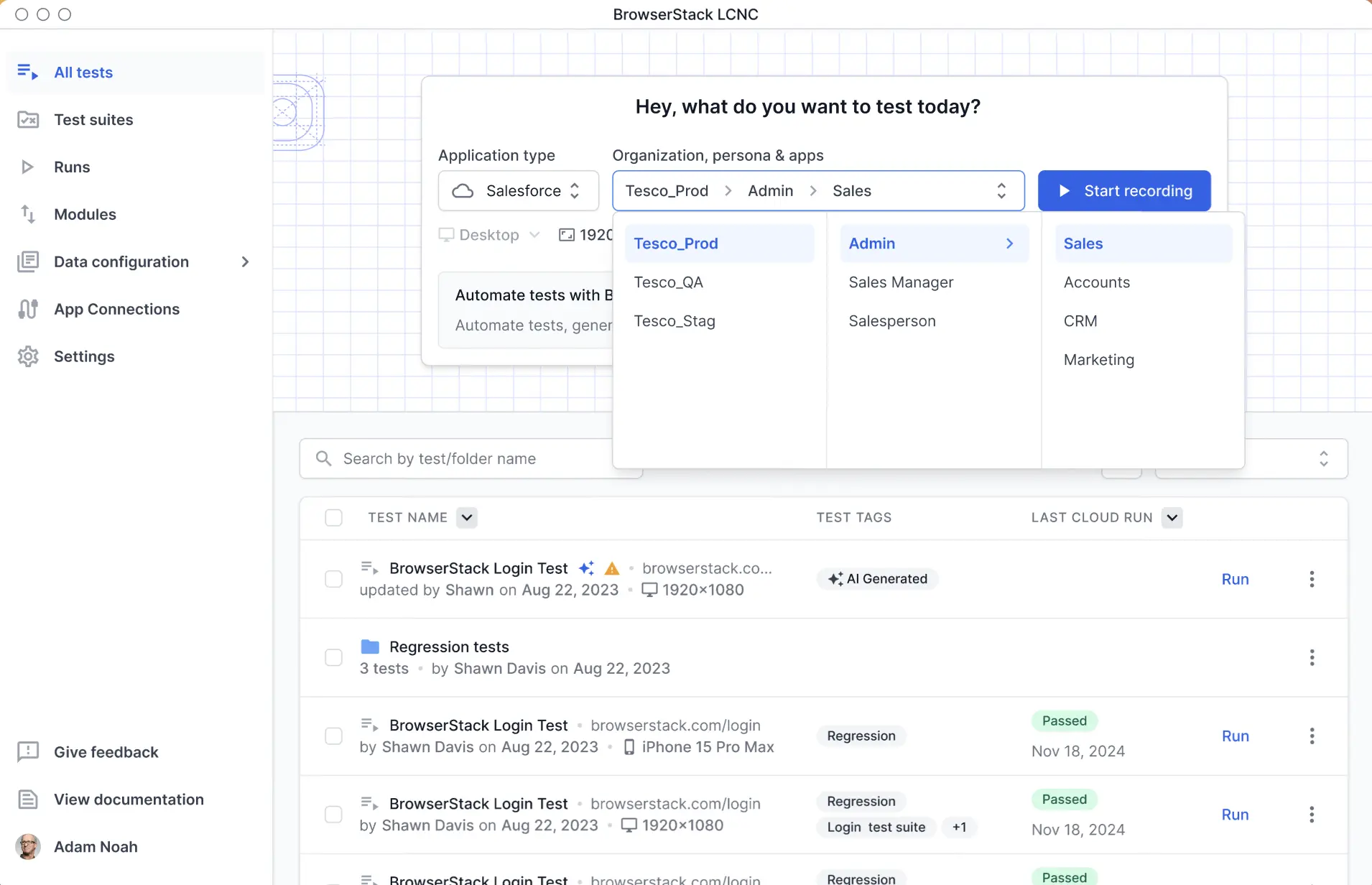The width and height of the screenshot is (1372, 885).
Task: Open more options for Login test suite row
Action: [x=1312, y=815]
